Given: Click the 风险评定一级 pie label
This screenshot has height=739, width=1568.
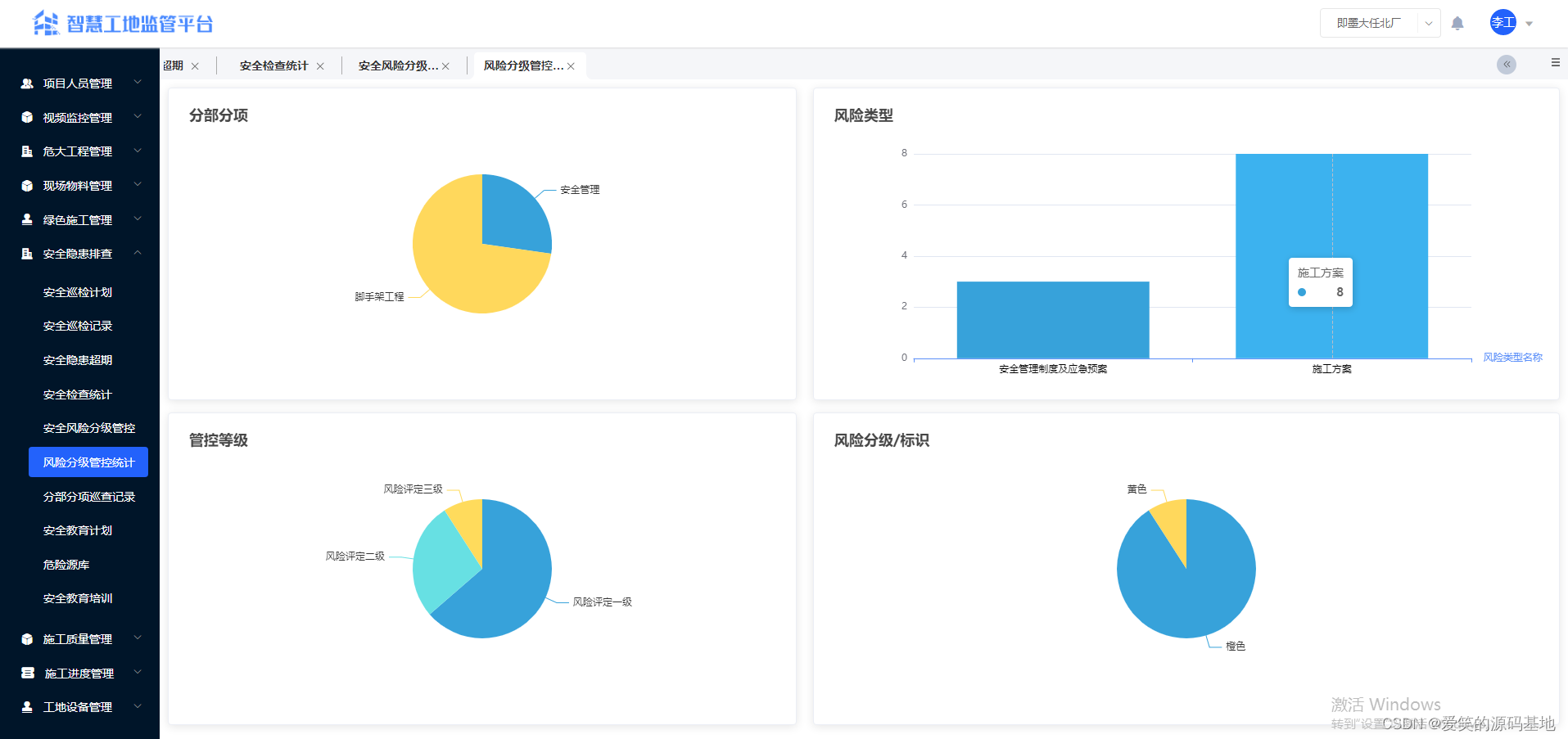Looking at the screenshot, I should coord(602,602).
